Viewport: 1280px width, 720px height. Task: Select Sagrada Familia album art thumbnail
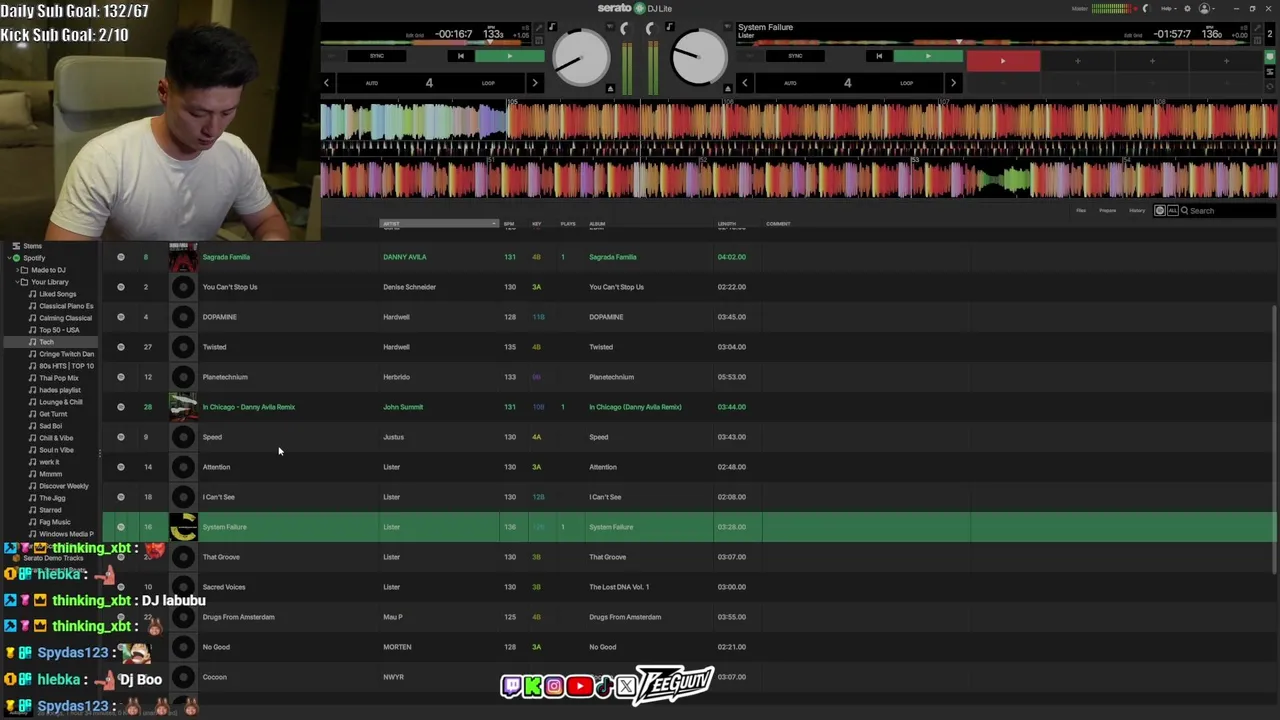point(183,257)
